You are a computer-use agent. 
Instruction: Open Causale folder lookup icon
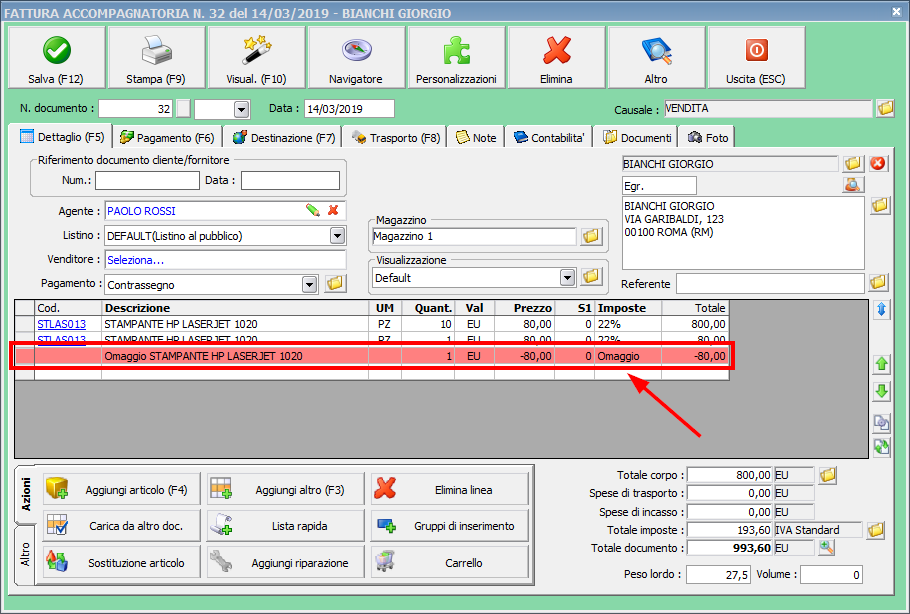(x=885, y=108)
